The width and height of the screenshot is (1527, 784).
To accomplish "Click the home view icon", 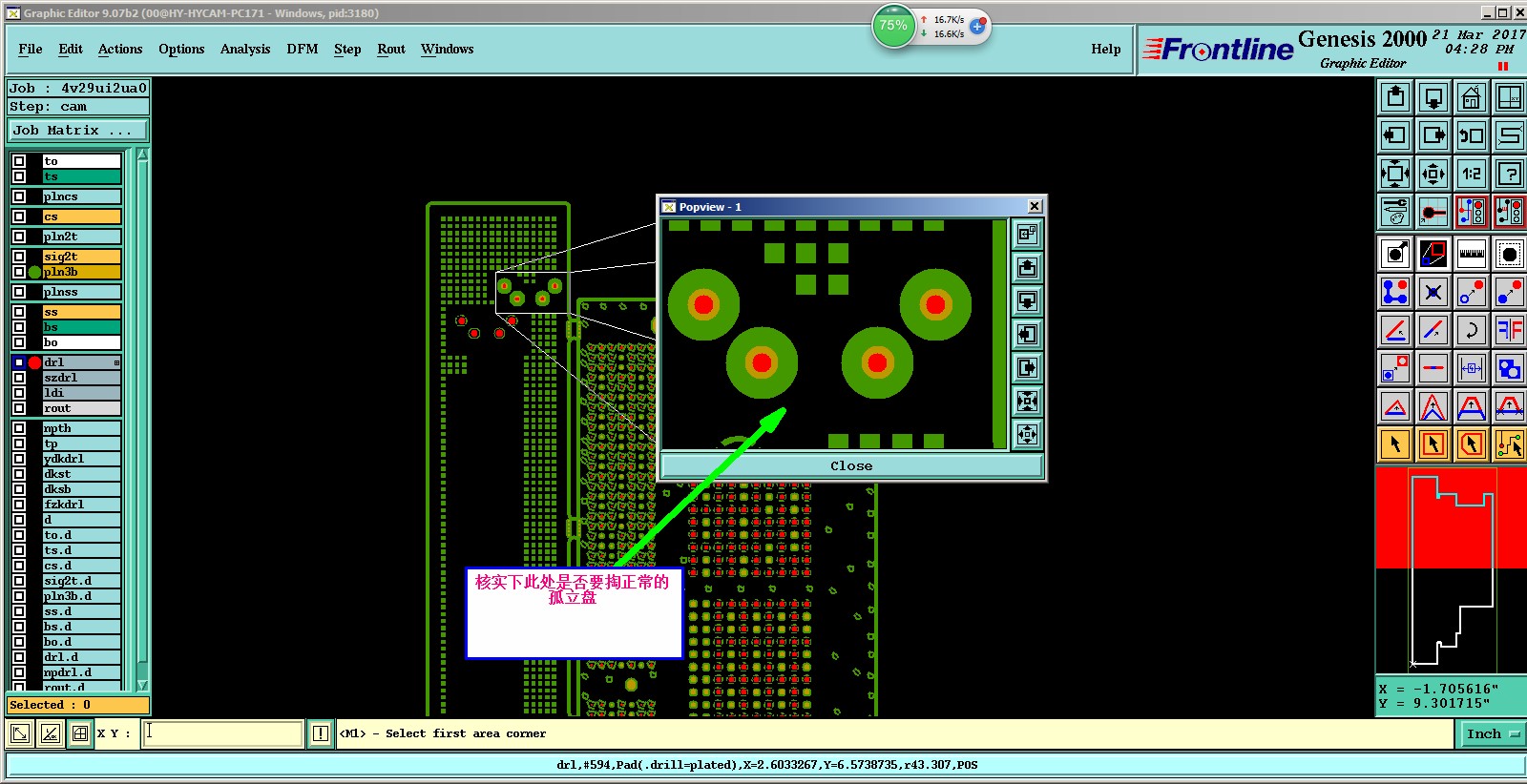I will 1472,97.
